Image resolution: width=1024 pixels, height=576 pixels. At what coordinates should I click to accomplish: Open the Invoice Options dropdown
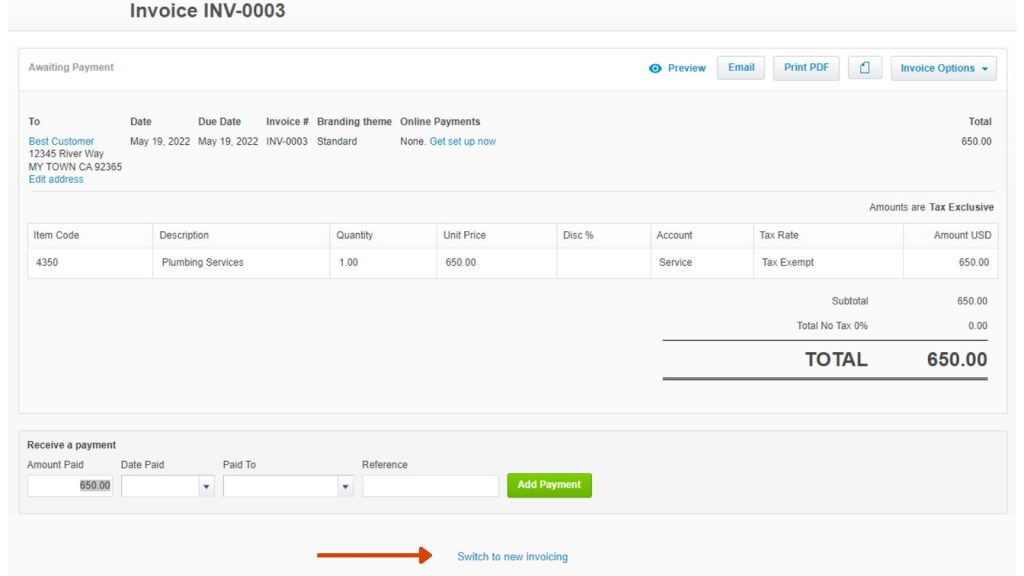[944, 68]
